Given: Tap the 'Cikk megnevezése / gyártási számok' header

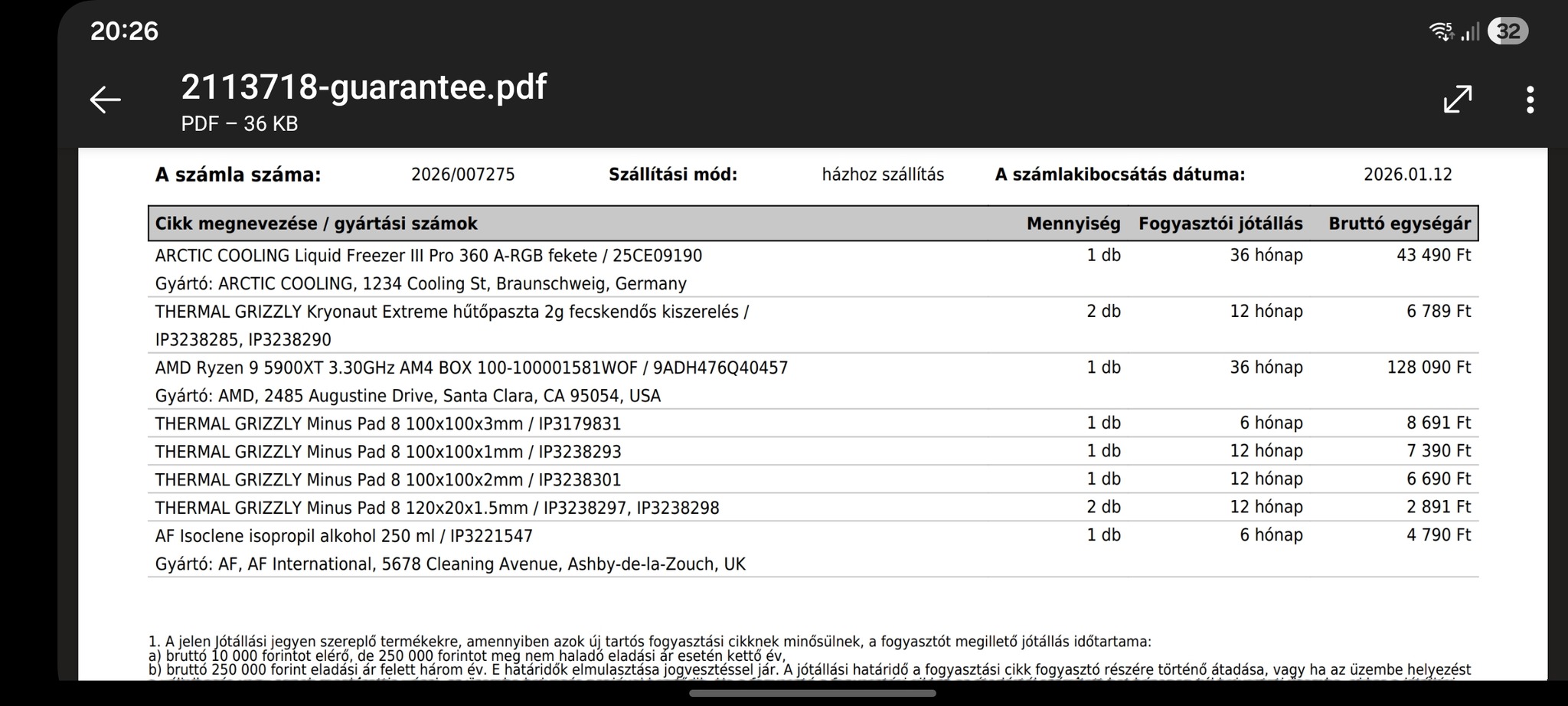Looking at the screenshot, I should 316,224.
